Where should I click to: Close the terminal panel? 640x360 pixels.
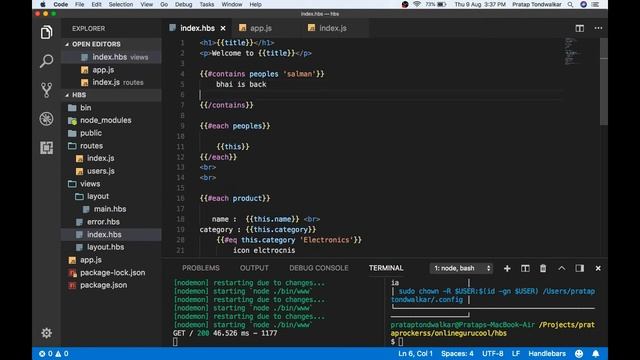pos(598,268)
